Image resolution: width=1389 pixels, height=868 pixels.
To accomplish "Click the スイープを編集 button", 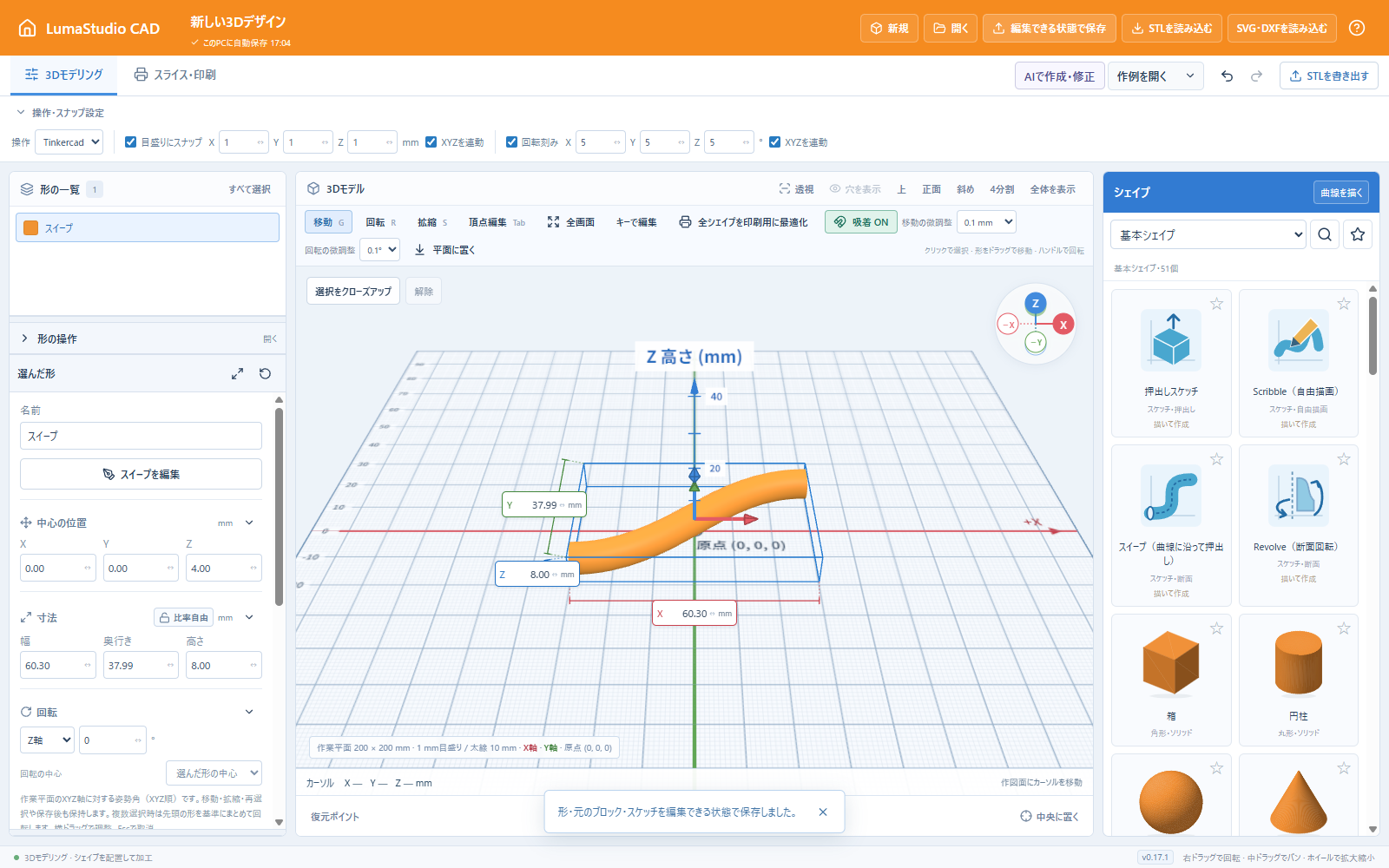I will (141, 474).
